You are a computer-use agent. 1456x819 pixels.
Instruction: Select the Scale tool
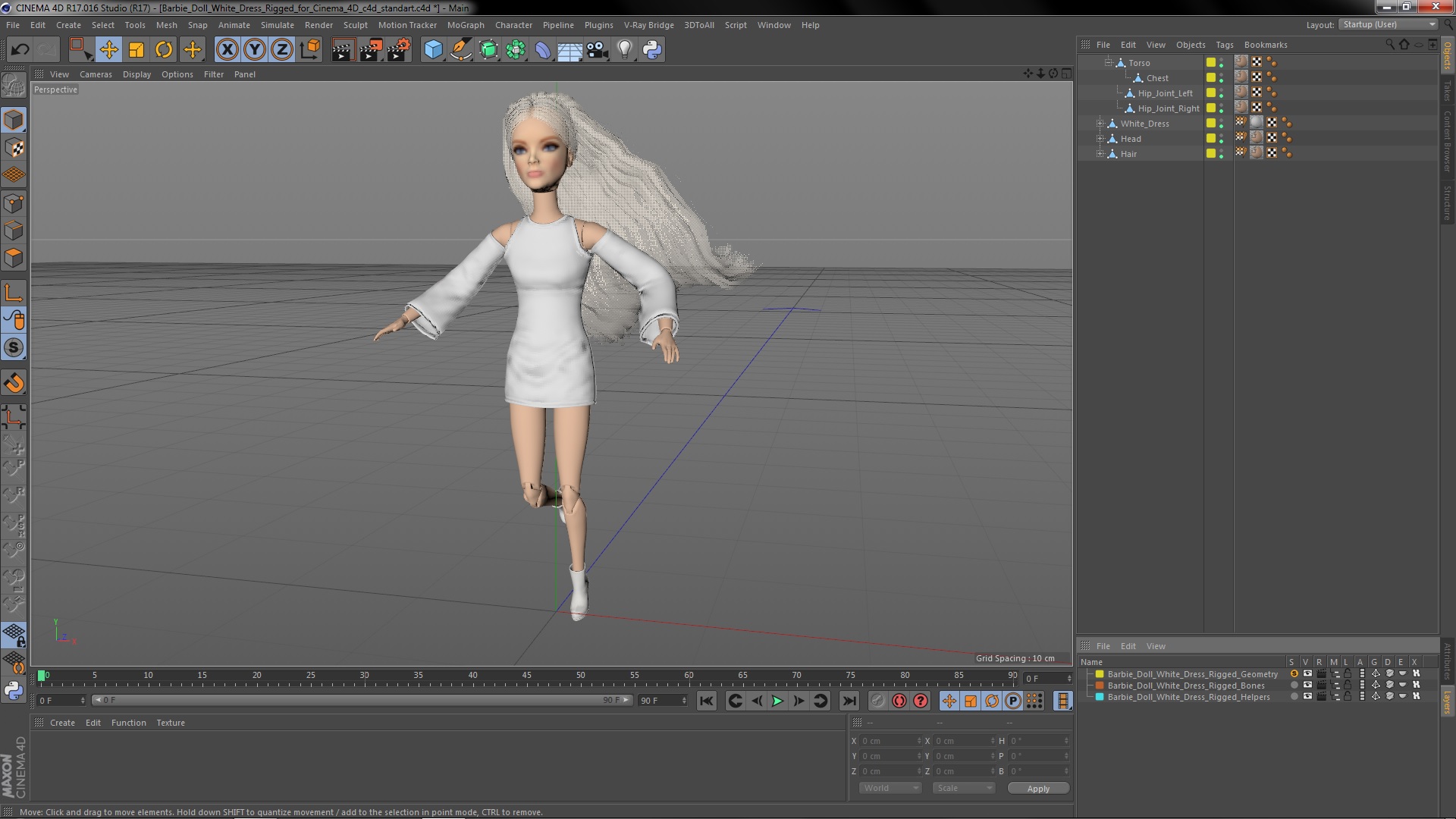point(136,50)
